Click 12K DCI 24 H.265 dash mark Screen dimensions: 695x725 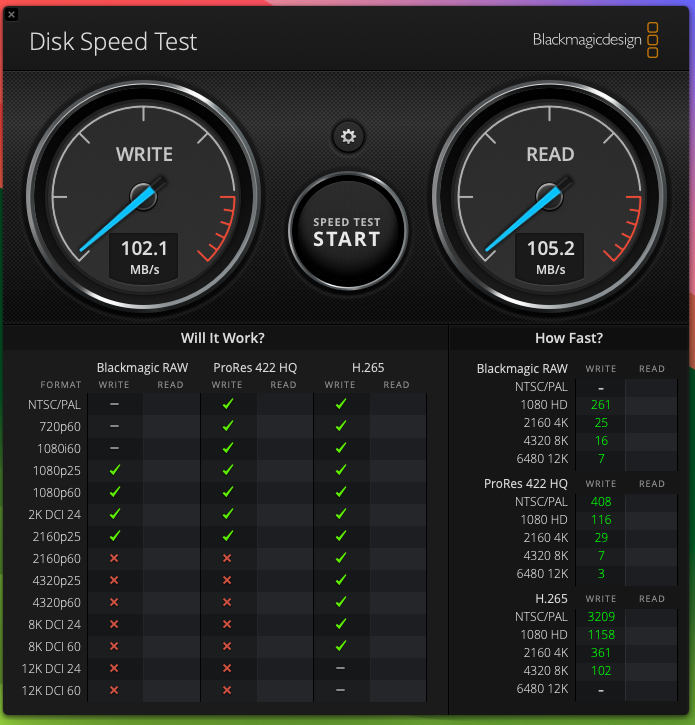340,668
